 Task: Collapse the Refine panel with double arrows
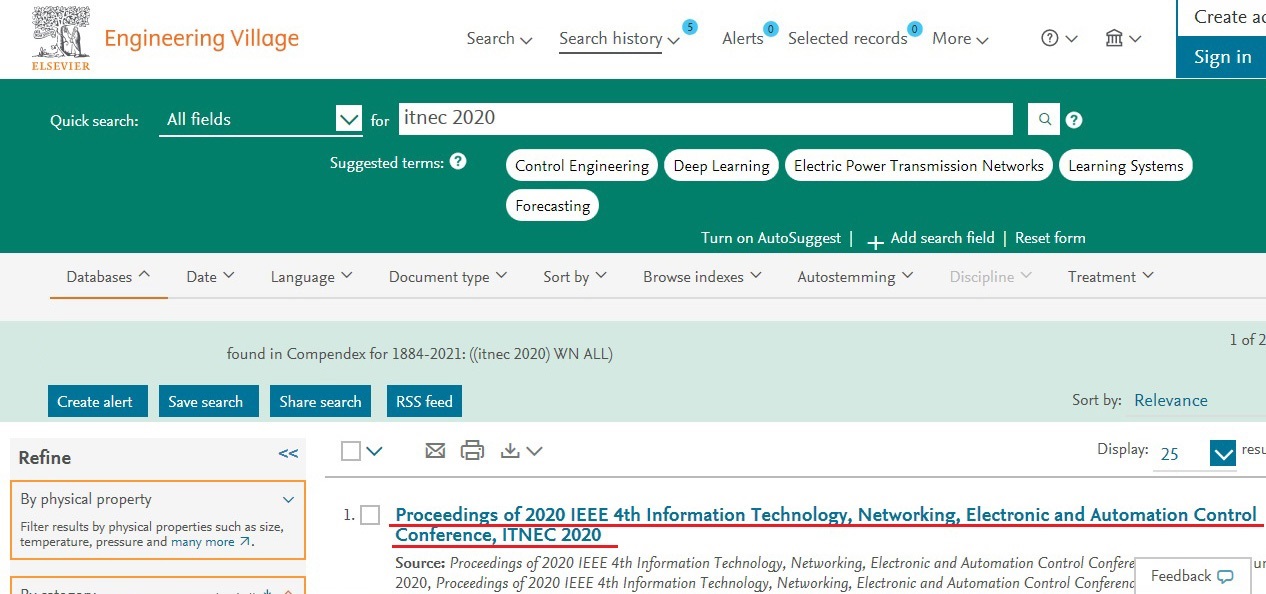tap(288, 454)
